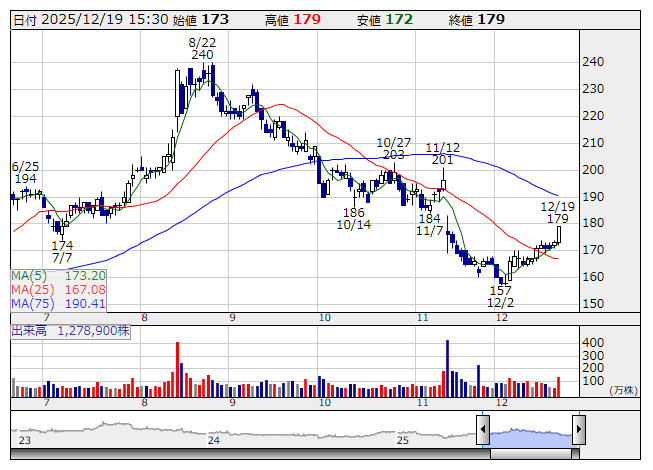Click the 10/14 186 low annotation
Screen dimensions: 653x470
pyautogui.click(x=354, y=219)
